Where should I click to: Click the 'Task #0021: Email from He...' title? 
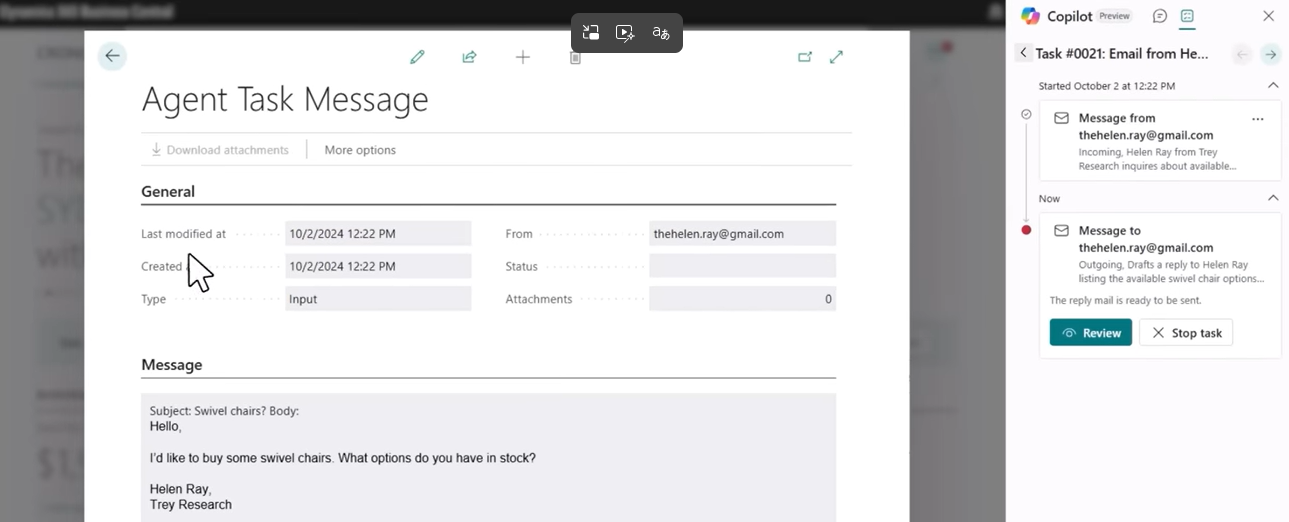[1122, 54]
